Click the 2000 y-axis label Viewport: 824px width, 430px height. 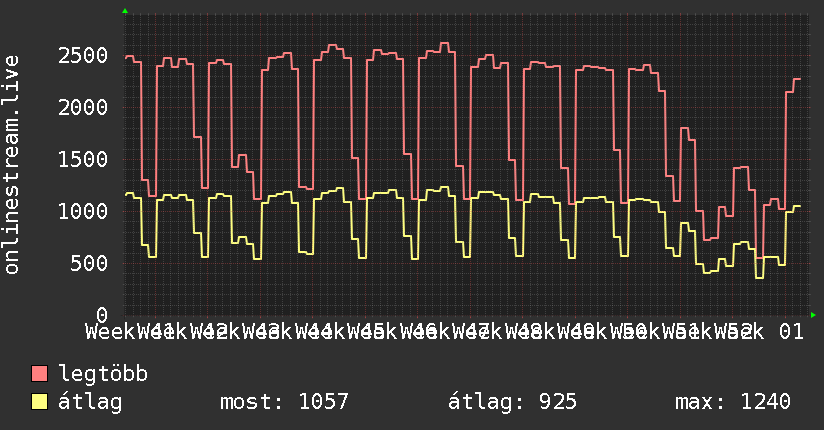(x=83, y=107)
